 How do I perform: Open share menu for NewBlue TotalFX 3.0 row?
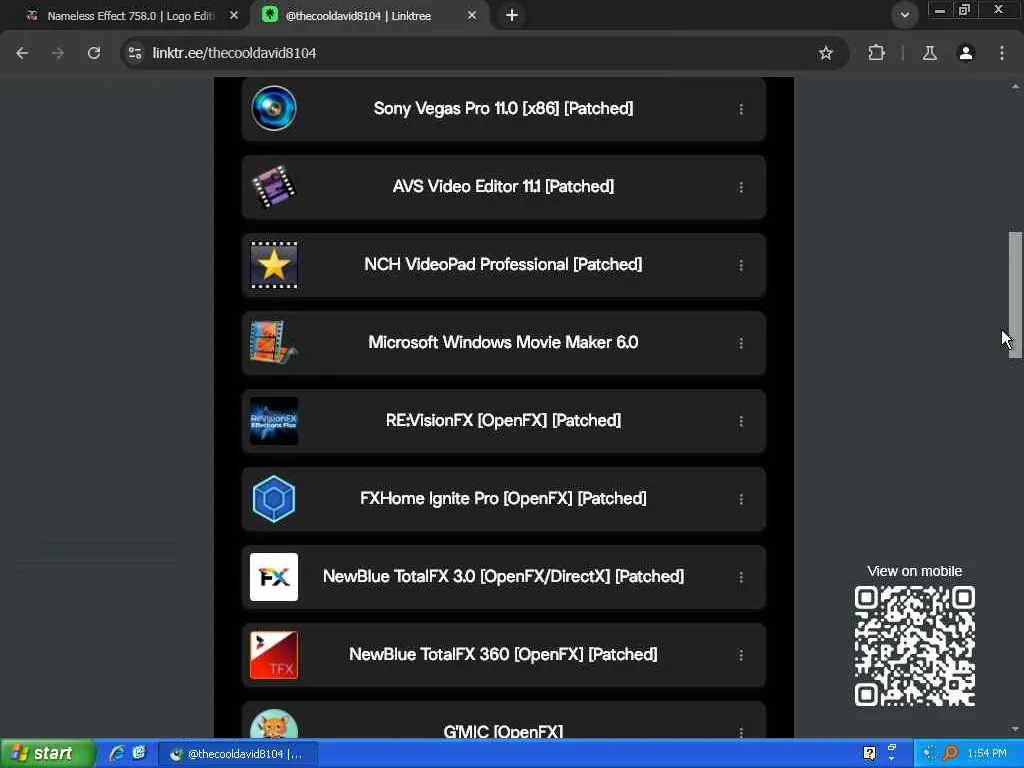(741, 577)
